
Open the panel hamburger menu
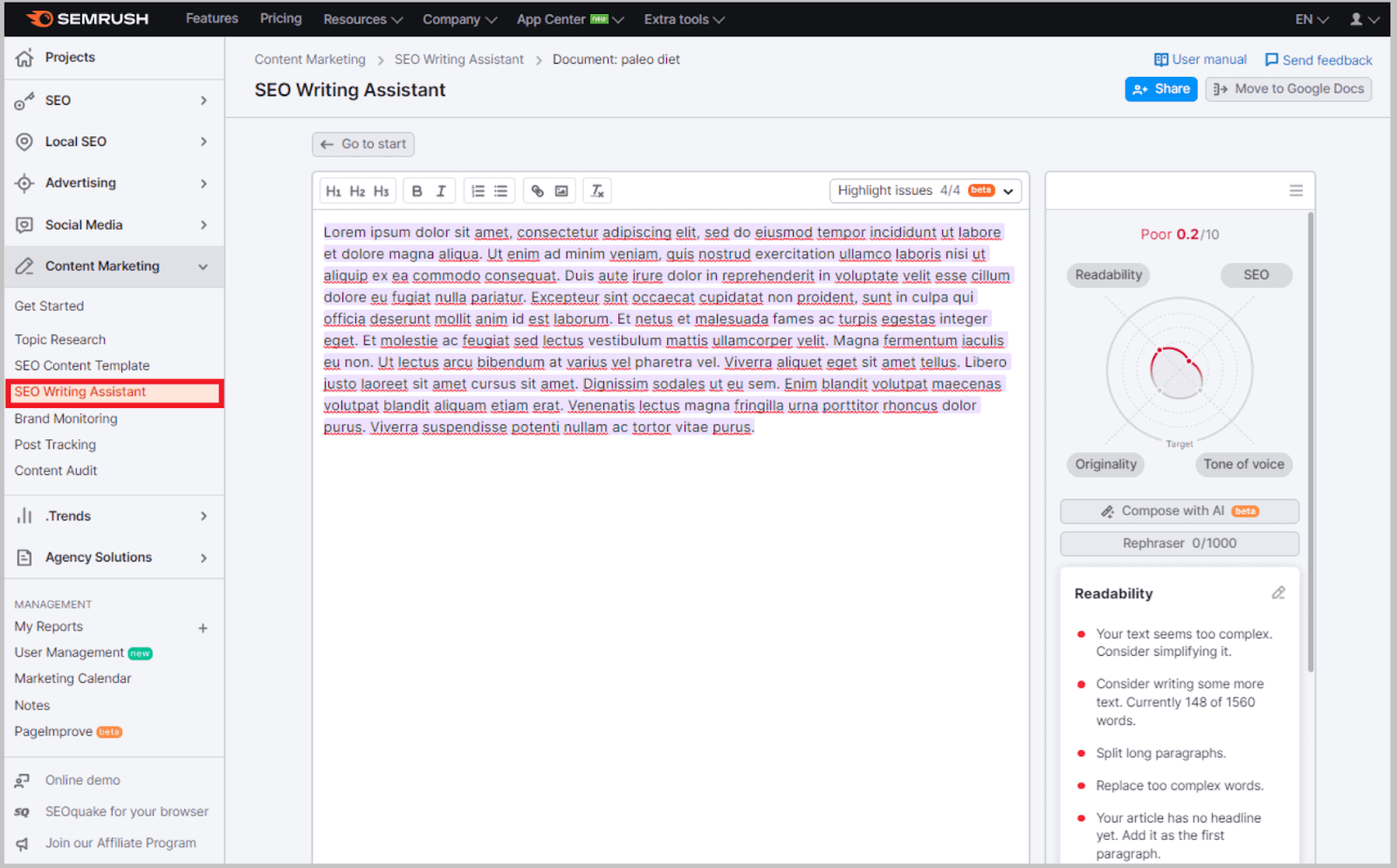click(1296, 190)
